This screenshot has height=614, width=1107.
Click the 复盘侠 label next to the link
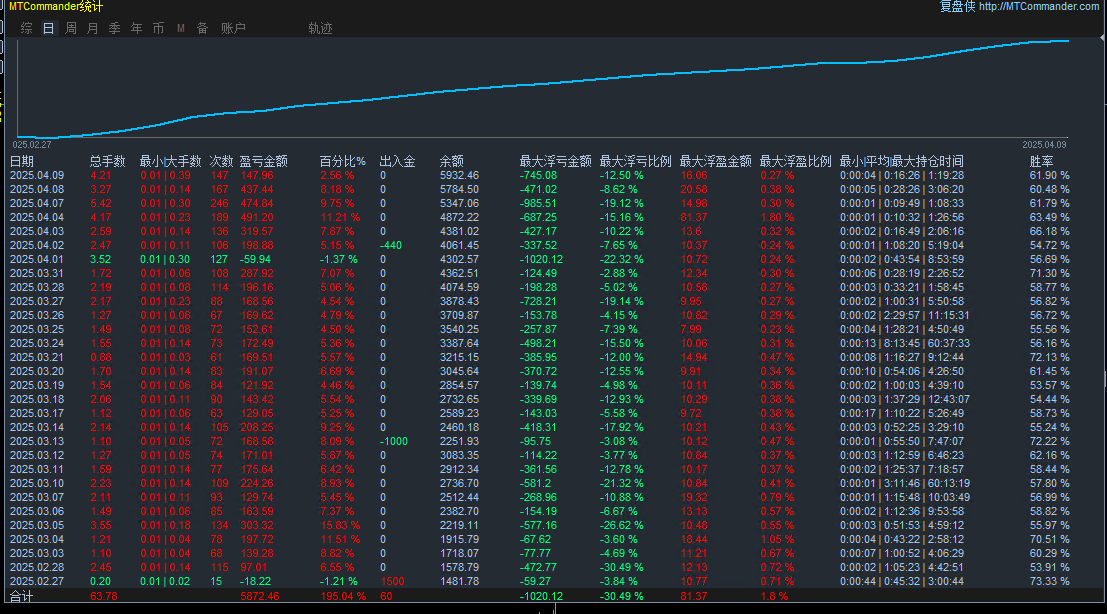click(x=957, y=6)
